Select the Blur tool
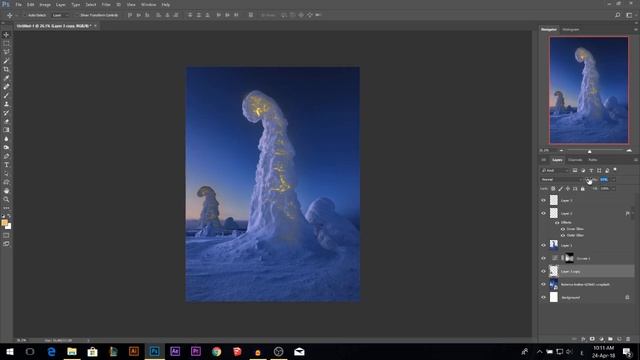Image resolution: width=640 pixels, height=360 pixels. 6,139
